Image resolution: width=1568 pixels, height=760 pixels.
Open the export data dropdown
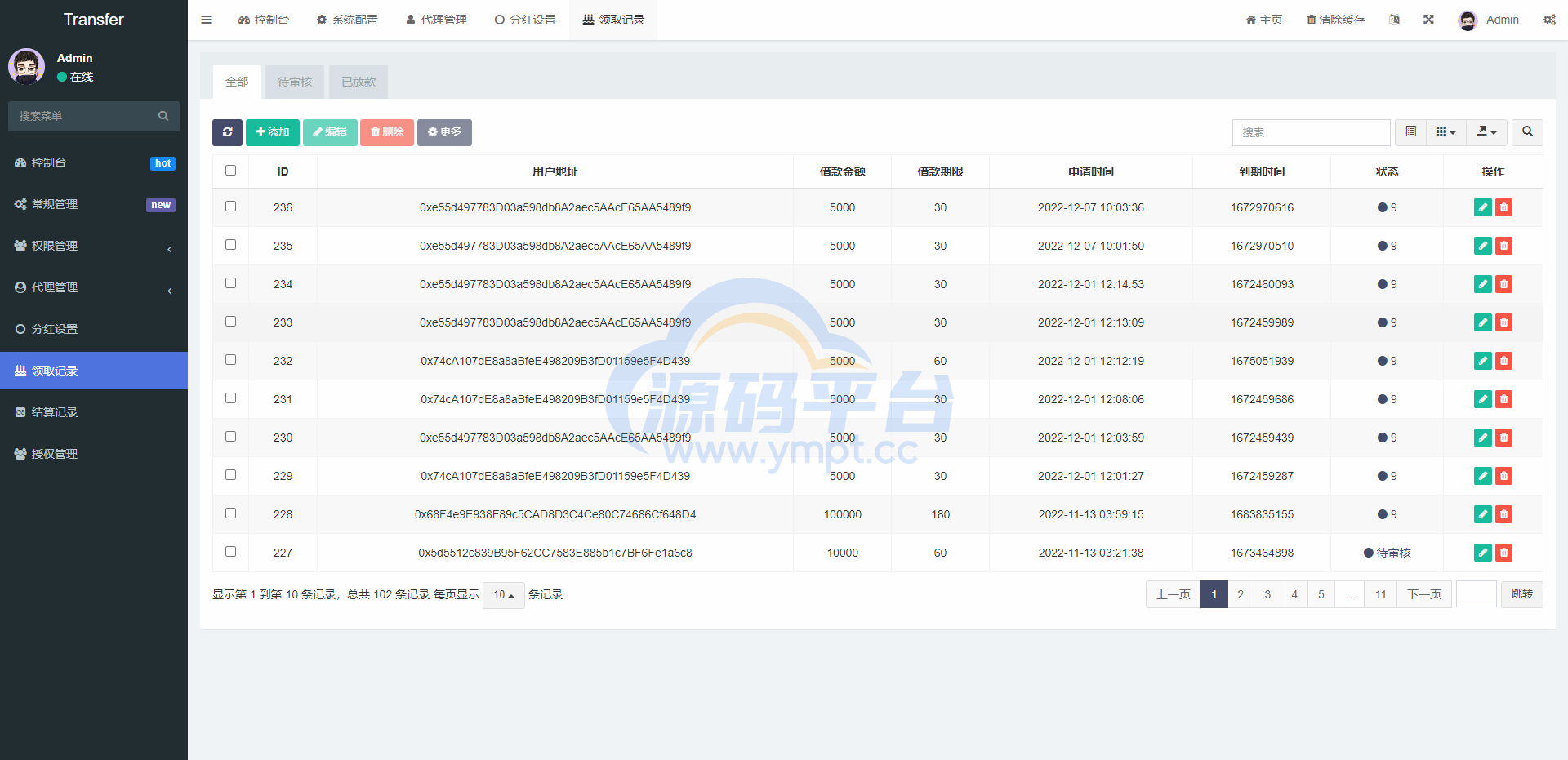[1486, 132]
